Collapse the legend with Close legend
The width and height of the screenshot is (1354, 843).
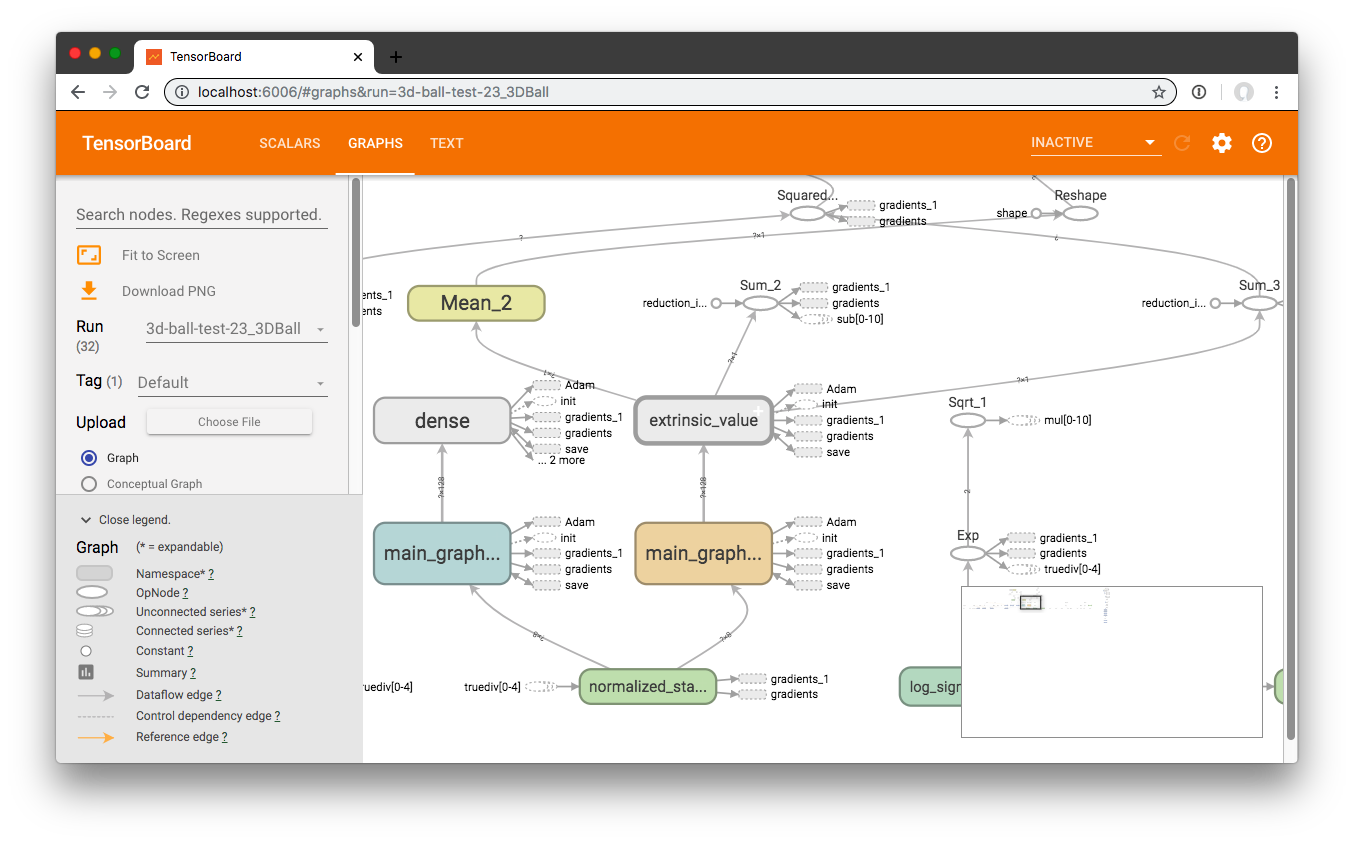(x=125, y=520)
